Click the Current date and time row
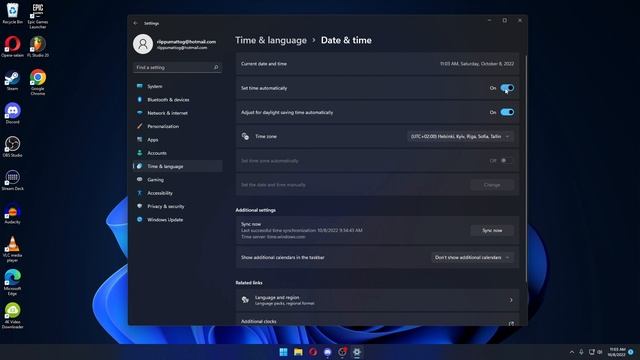Screen dimensions: 640x360 point(377,64)
